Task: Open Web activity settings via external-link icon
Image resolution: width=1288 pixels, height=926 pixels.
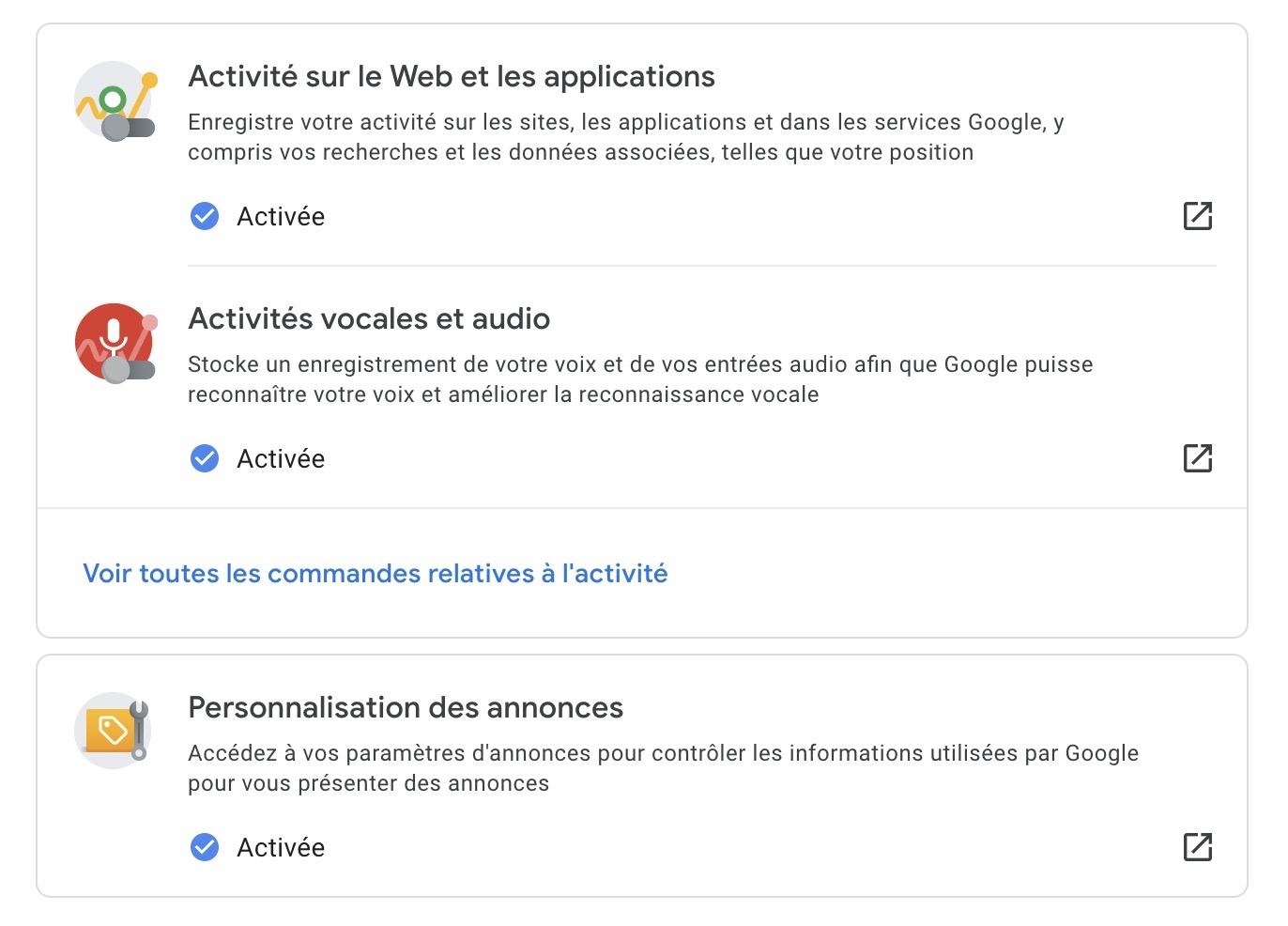Action: 1197,216
